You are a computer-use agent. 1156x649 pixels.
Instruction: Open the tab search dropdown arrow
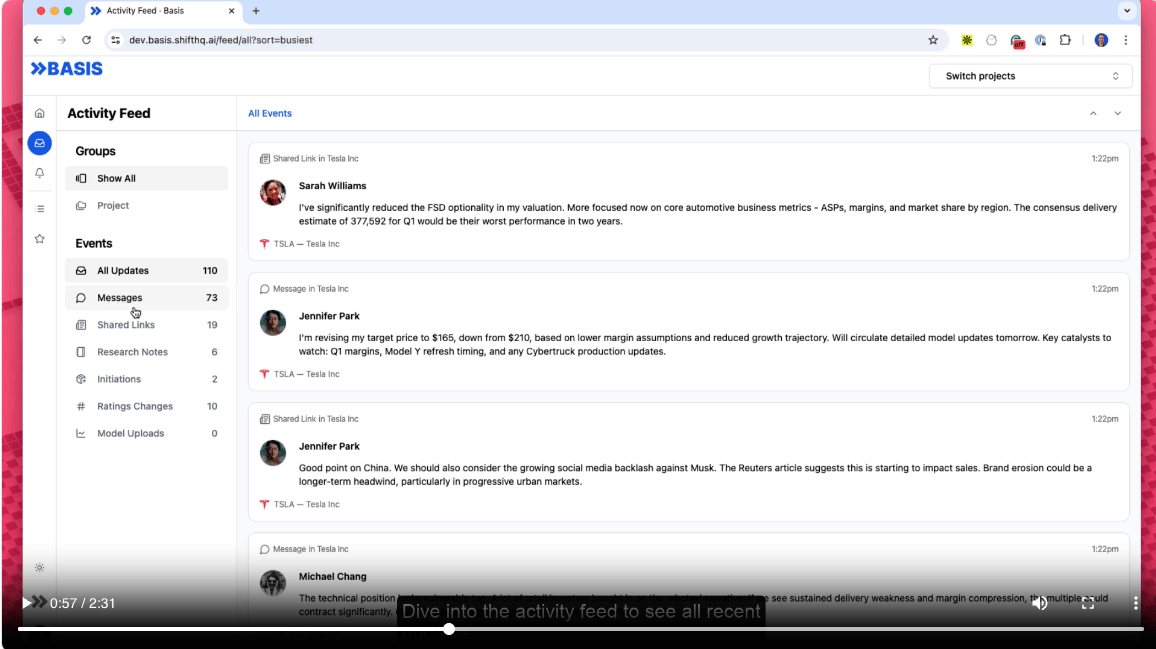click(x=1127, y=11)
